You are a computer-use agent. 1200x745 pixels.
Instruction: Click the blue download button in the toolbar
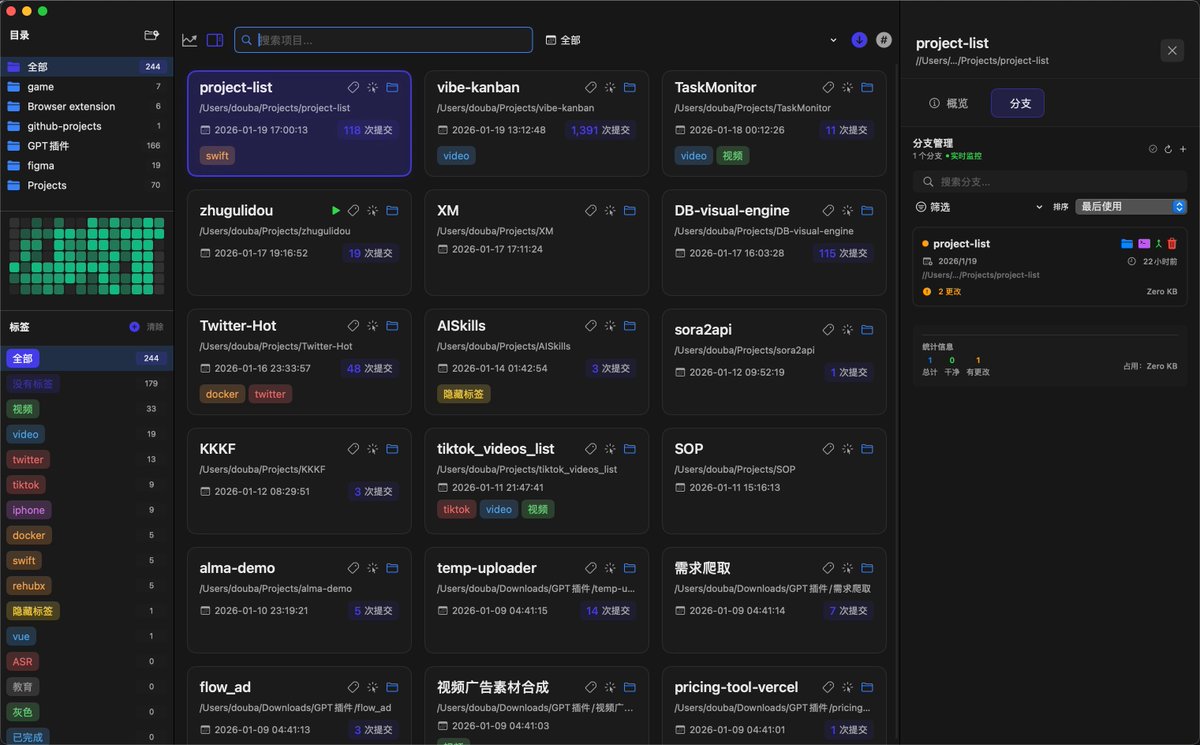coord(859,39)
